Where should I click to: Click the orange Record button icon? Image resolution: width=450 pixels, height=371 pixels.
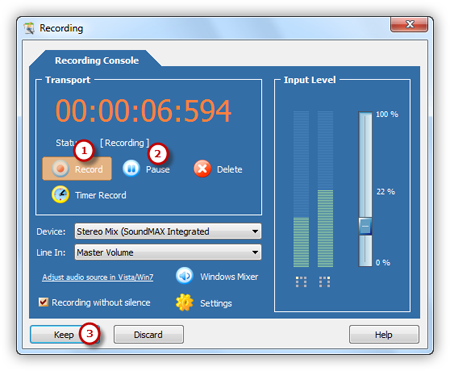[60, 169]
